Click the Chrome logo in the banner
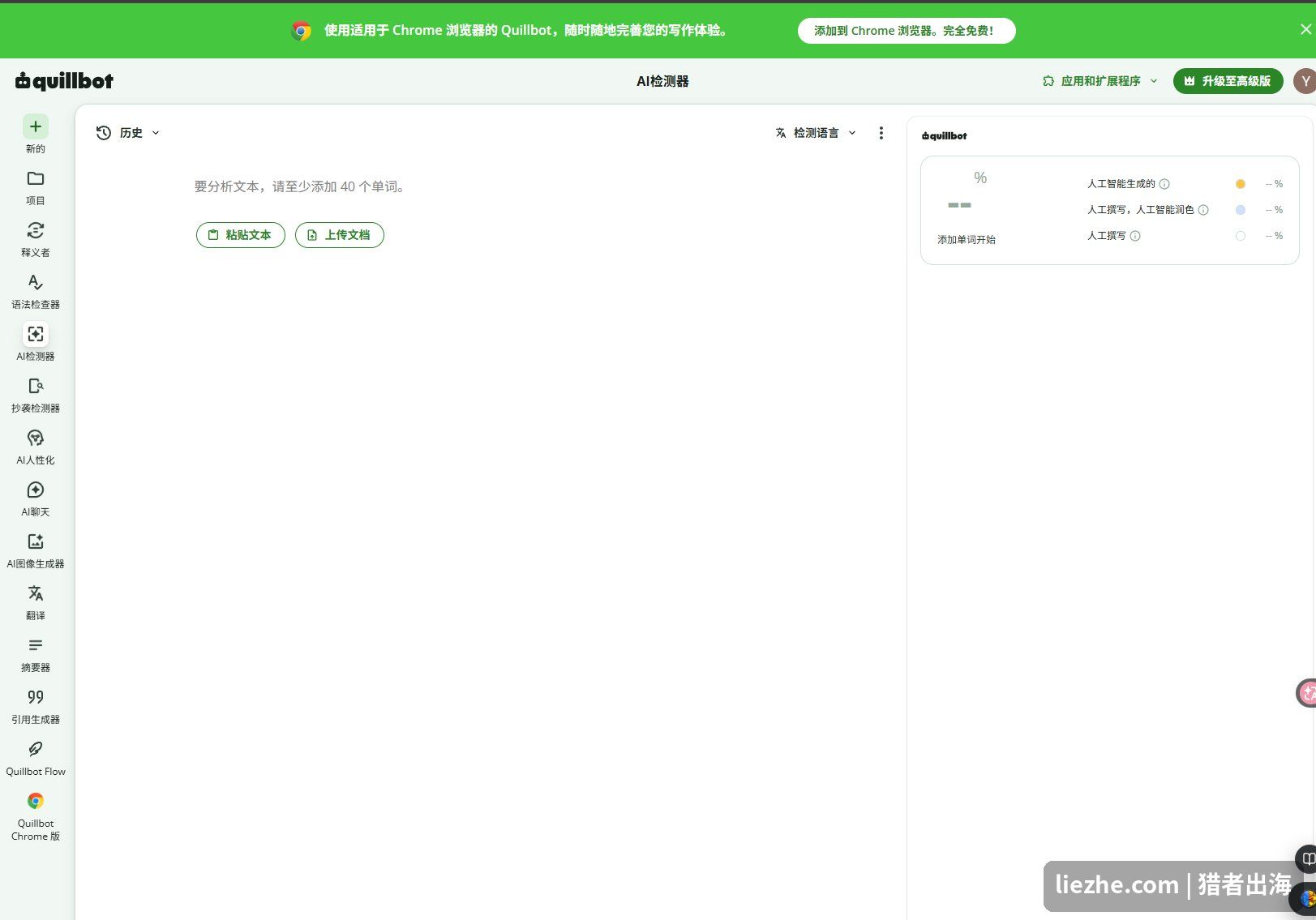The image size is (1316, 920). click(x=301, y=31)
